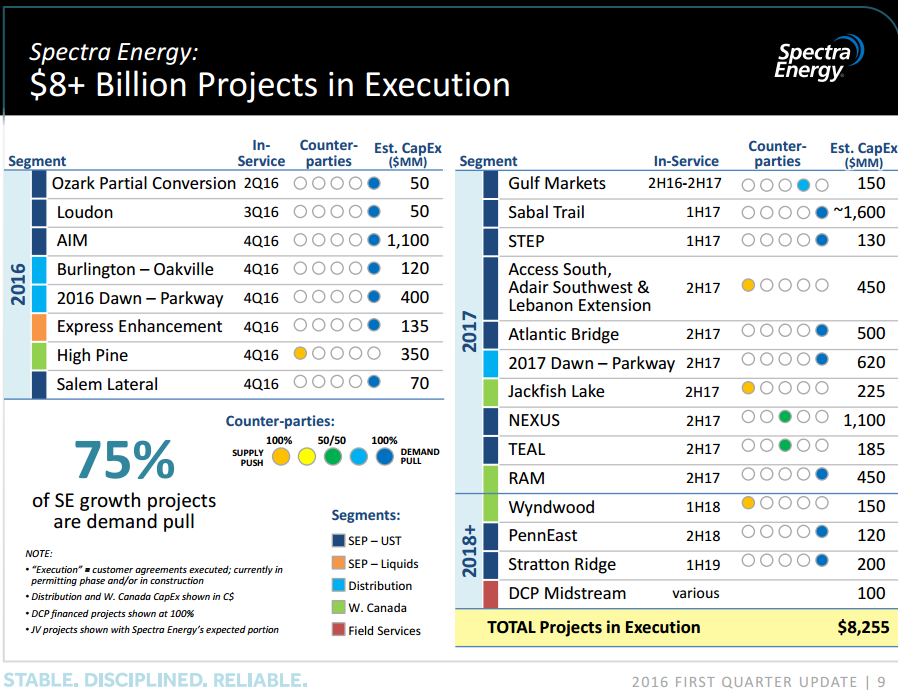Click the orange segment marker beside Express Enhancement
Viewport: 898px width, 694px height.
39,327
